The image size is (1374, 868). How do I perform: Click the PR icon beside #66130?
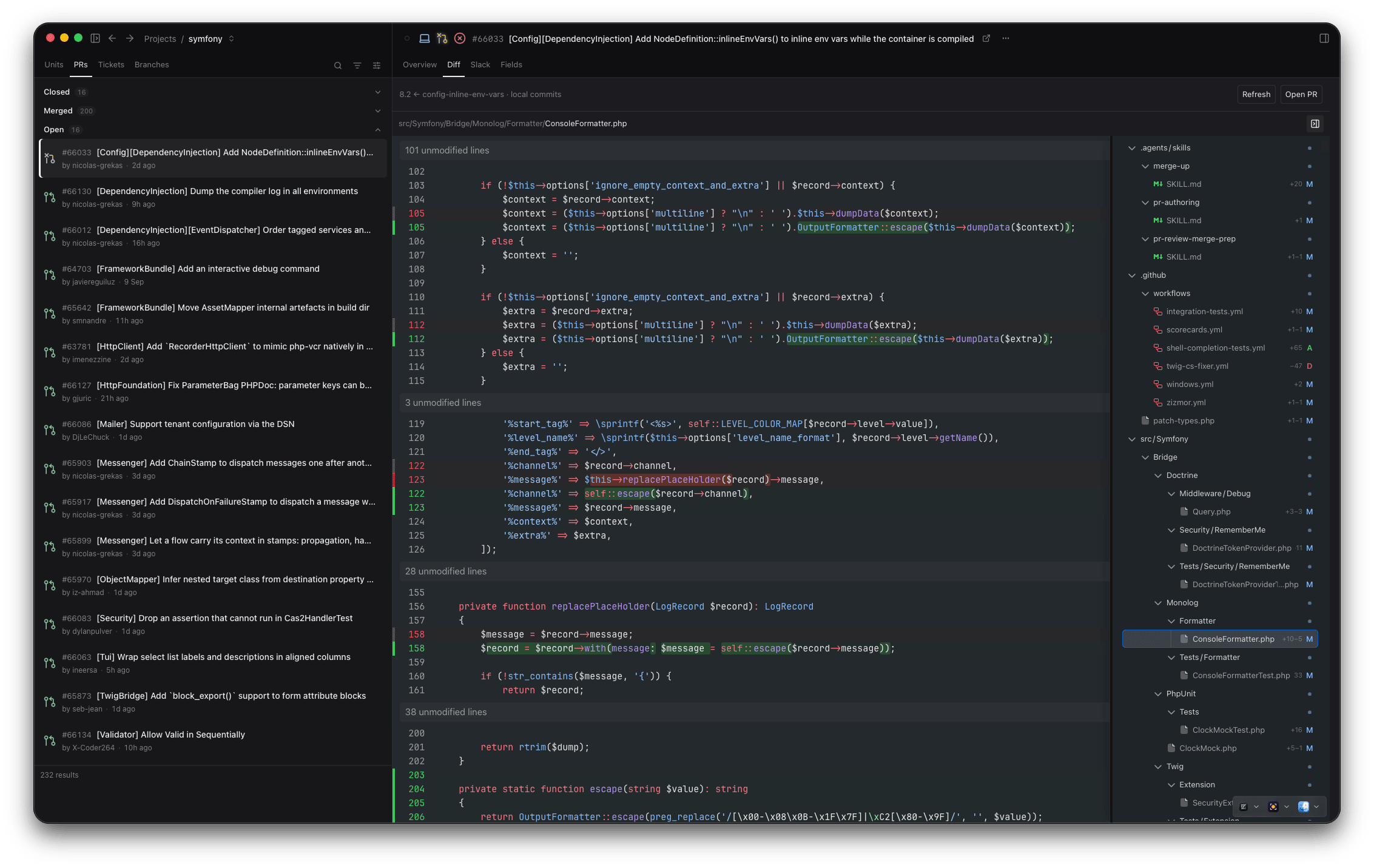point(50,197)
